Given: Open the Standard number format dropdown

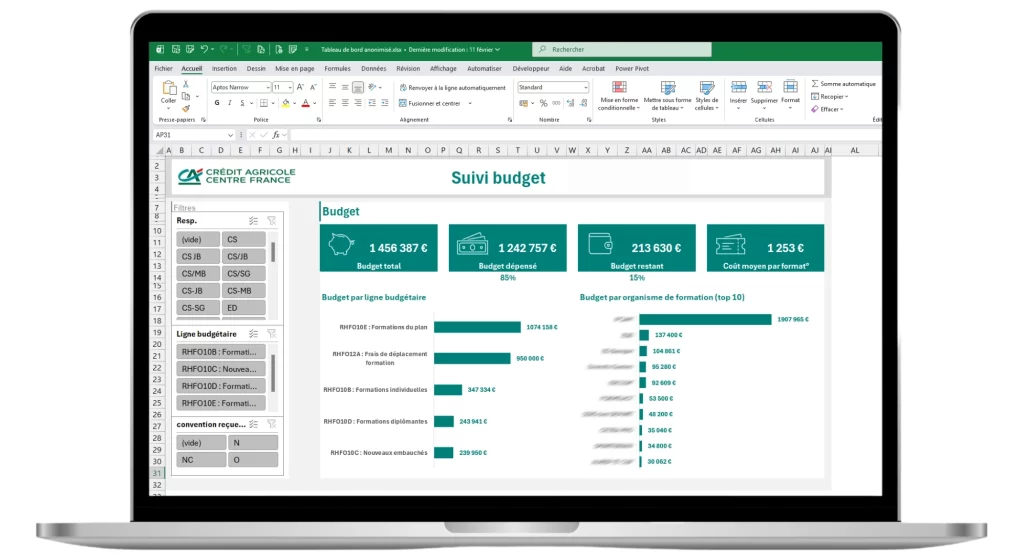Looking at the screenshot, I should [585, 88].
